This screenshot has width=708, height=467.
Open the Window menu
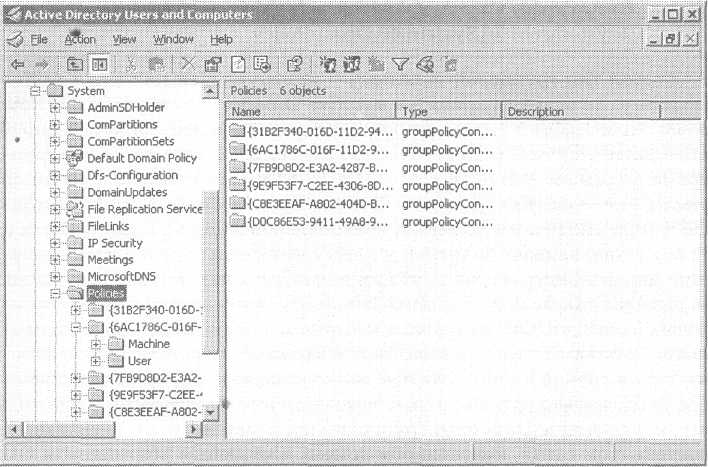pyautogui.click(x=173, y=40)
